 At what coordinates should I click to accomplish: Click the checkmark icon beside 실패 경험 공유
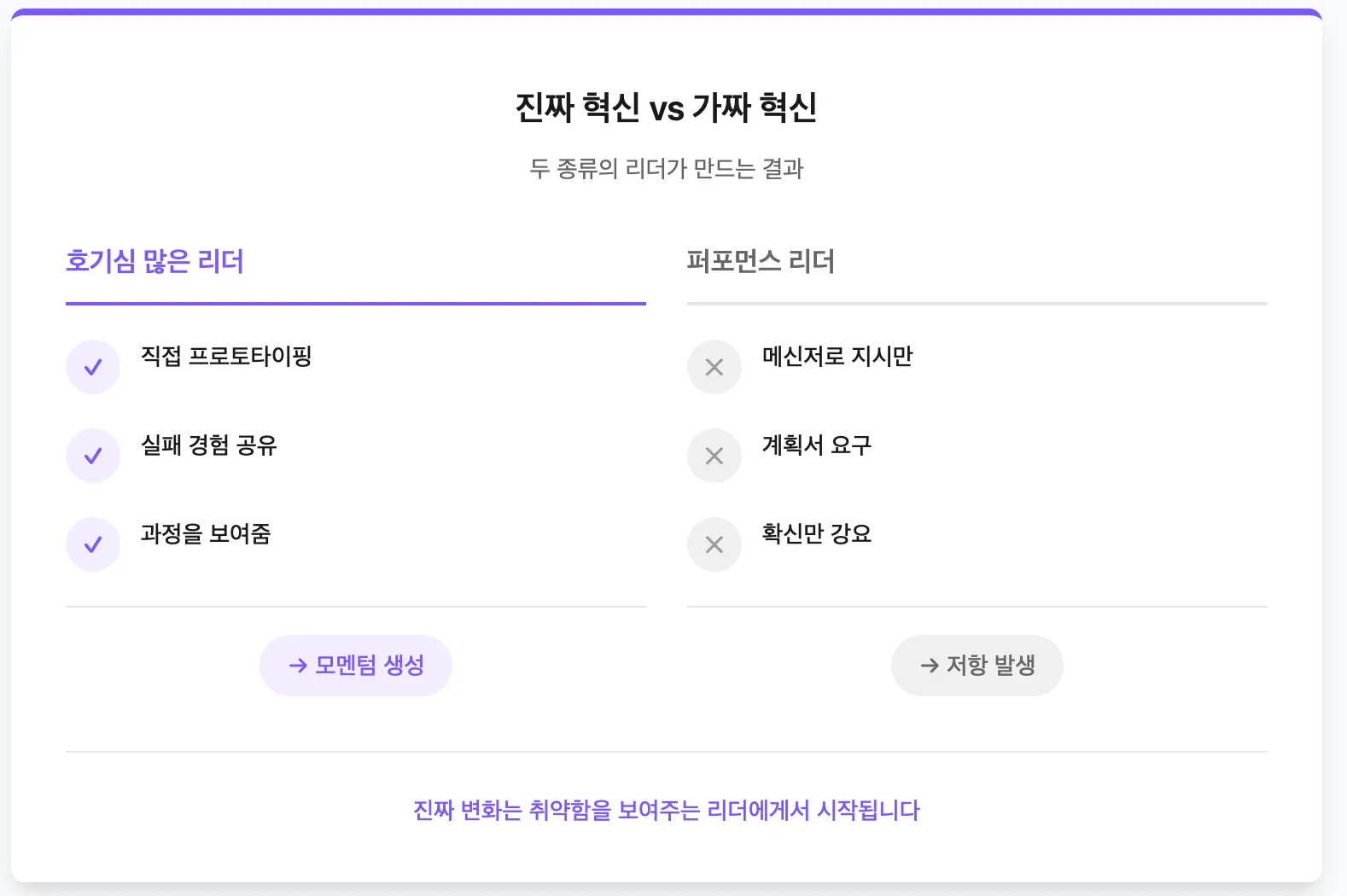[x=93, y=456]
